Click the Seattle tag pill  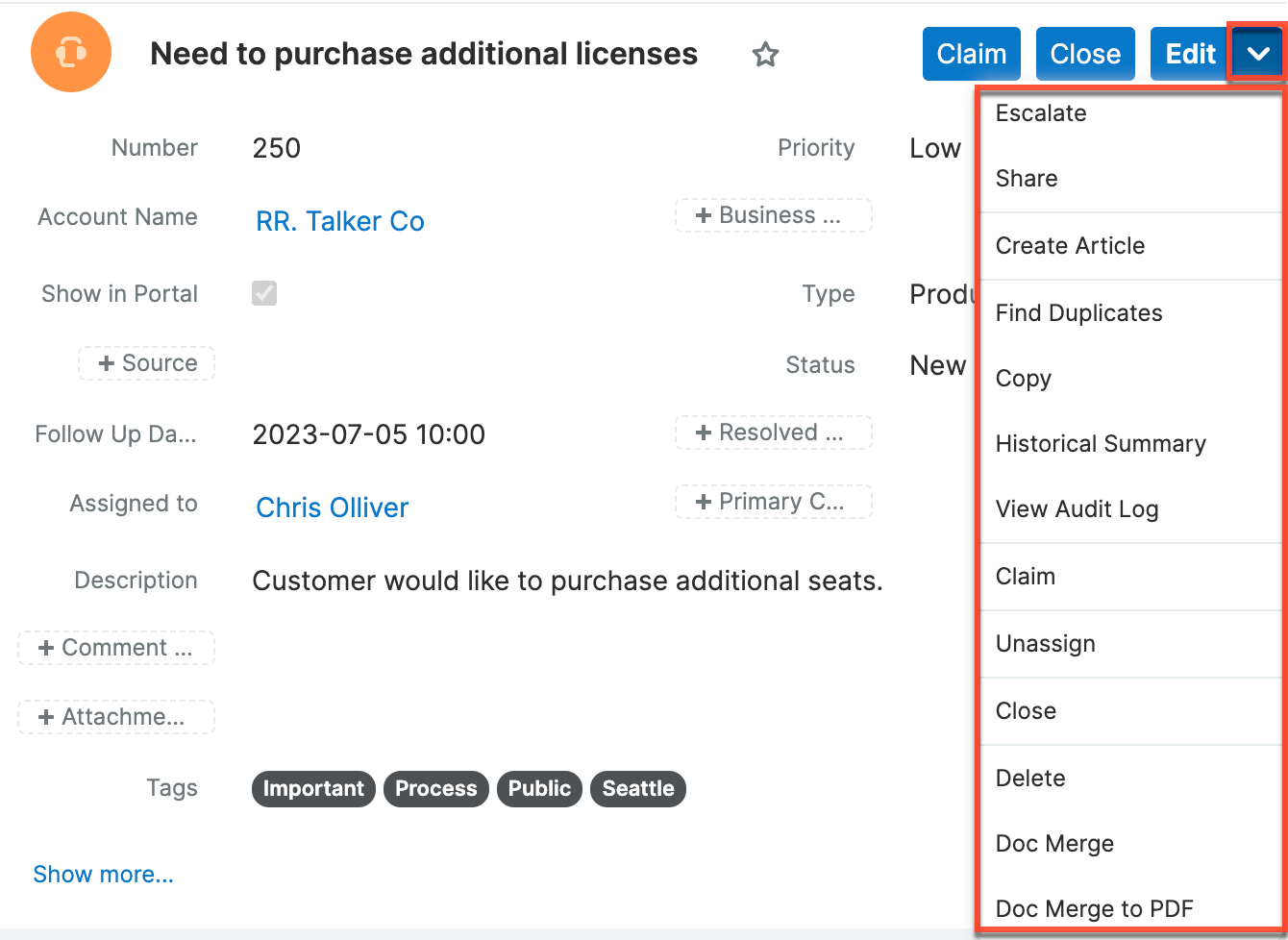(x=637, y=788)
